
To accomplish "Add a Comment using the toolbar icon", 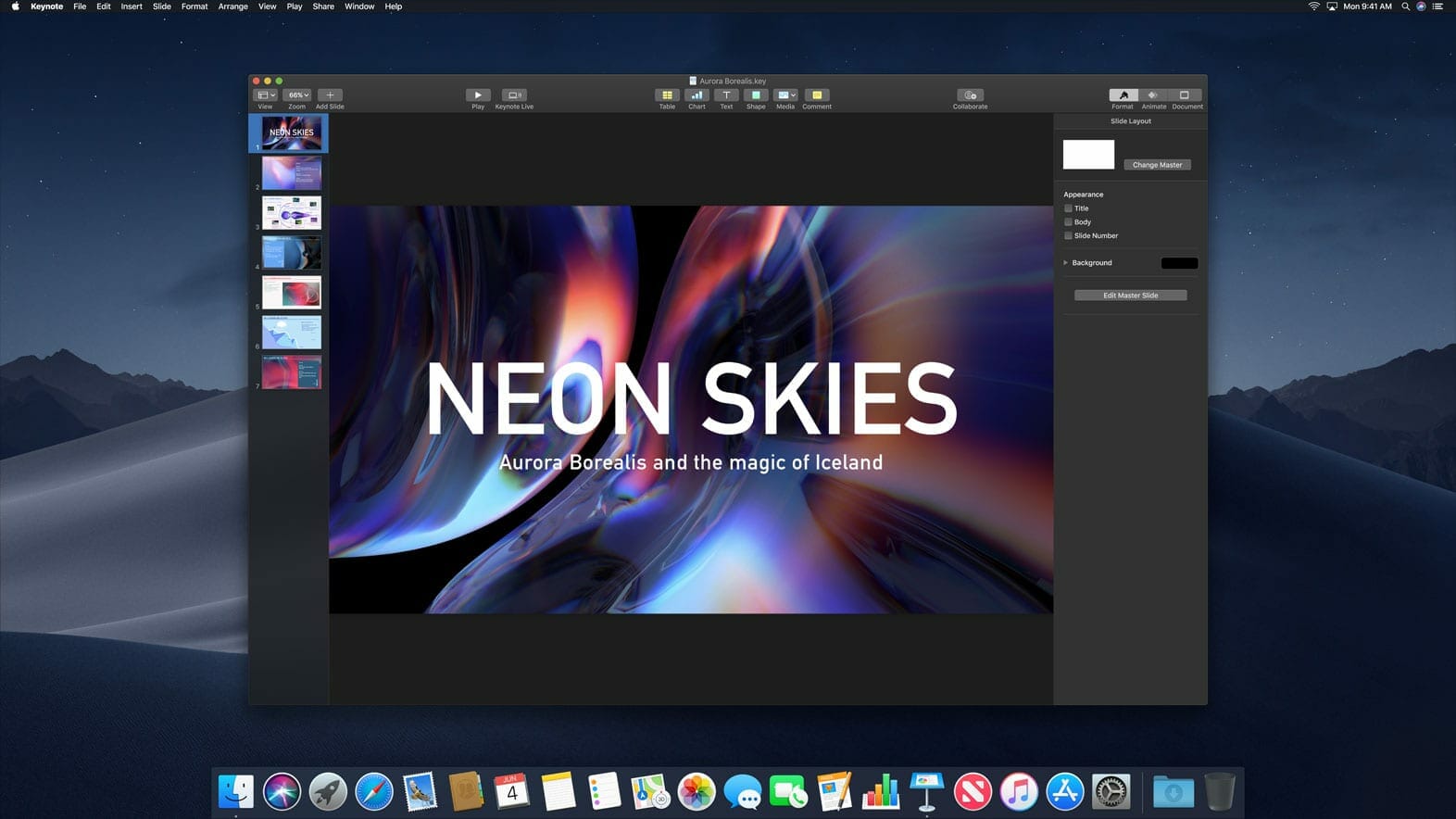I will point(817,95).
